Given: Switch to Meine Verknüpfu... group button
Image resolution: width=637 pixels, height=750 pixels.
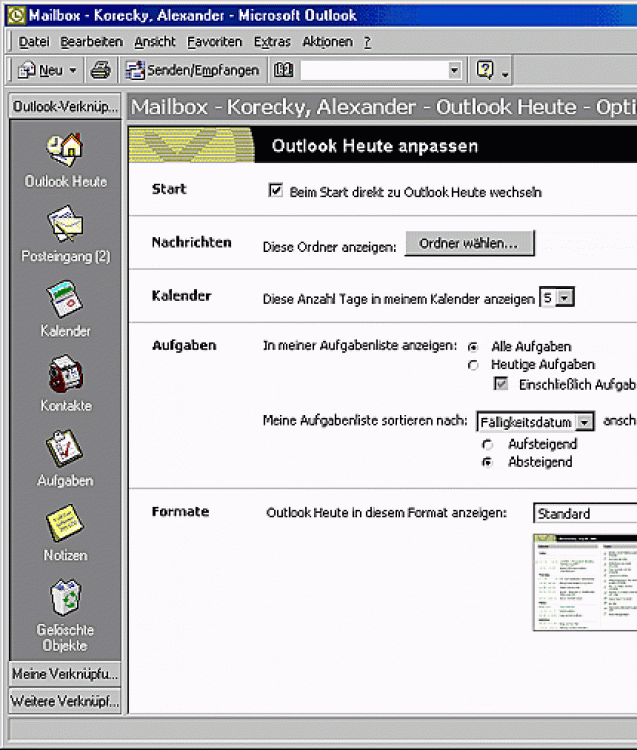Looking at the screenshot, I should coord(65,674).
